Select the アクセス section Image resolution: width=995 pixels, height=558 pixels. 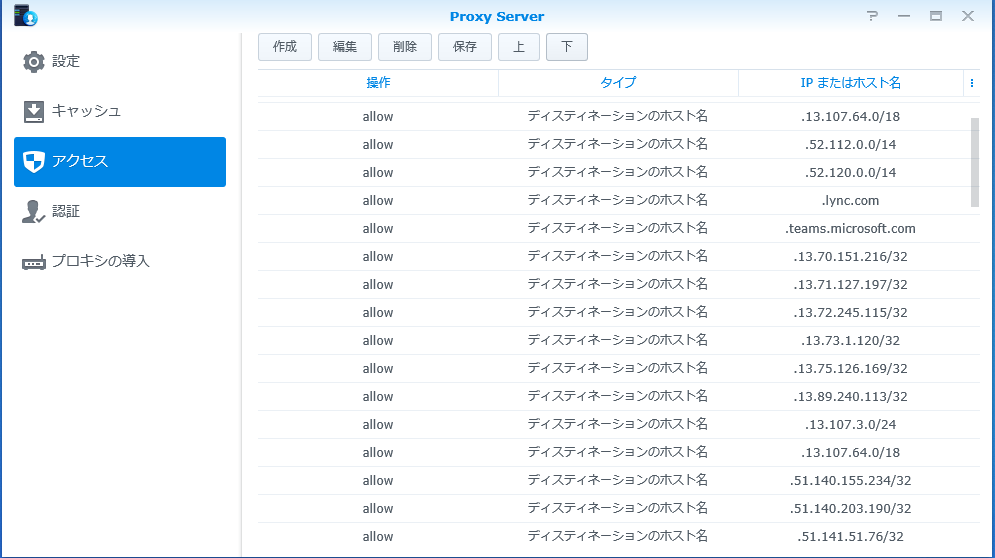[120, 162]
